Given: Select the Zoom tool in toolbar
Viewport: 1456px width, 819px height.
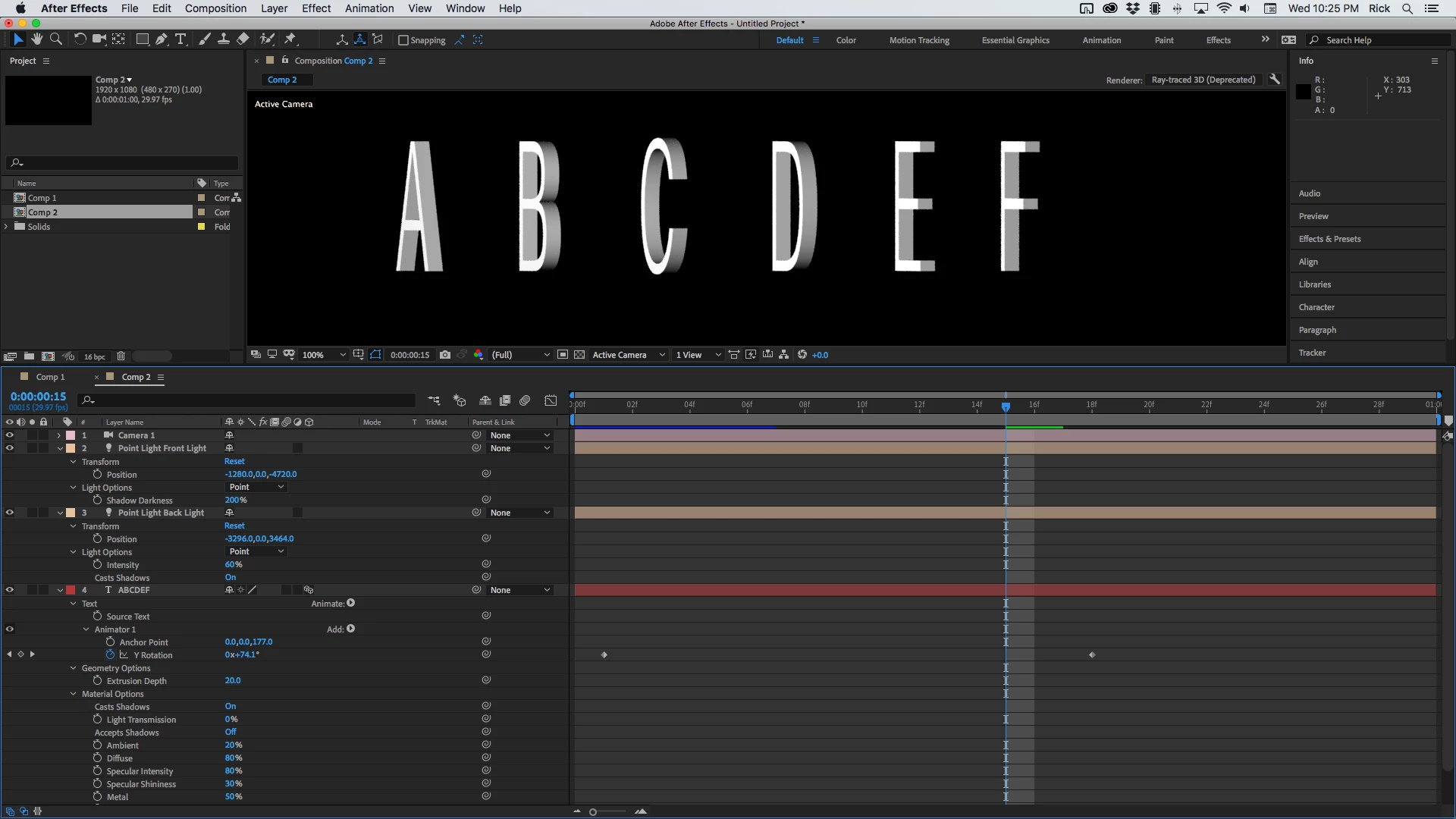Looking at the screenshot, I should coord(56,39).
